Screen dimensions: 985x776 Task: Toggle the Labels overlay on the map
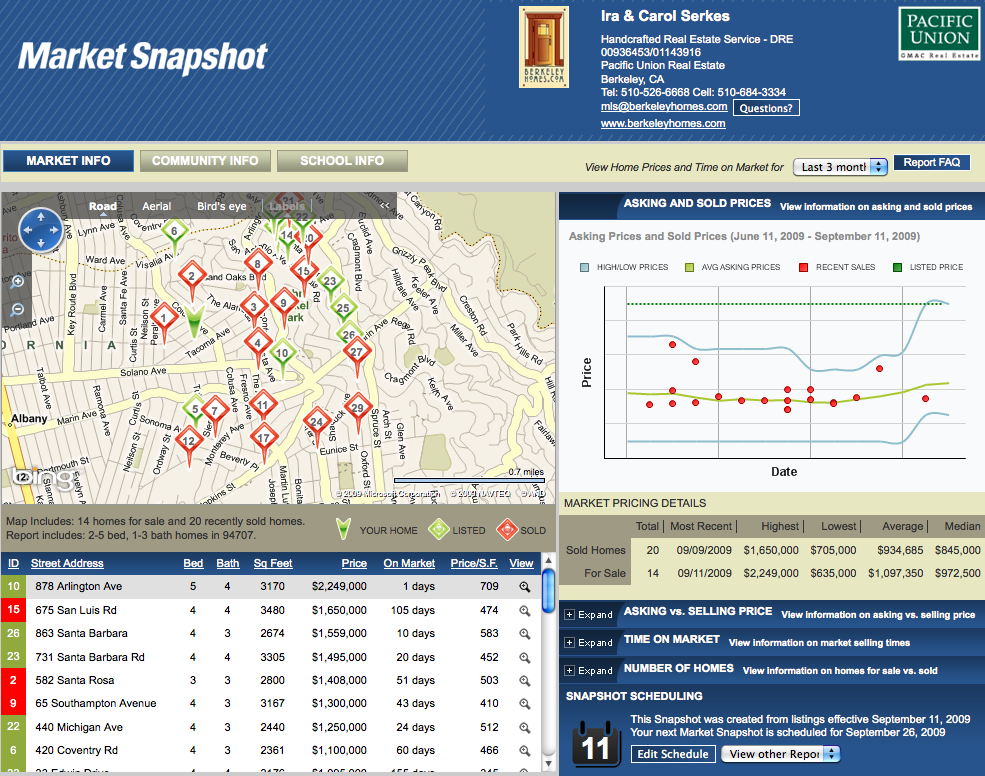(287, 206)
